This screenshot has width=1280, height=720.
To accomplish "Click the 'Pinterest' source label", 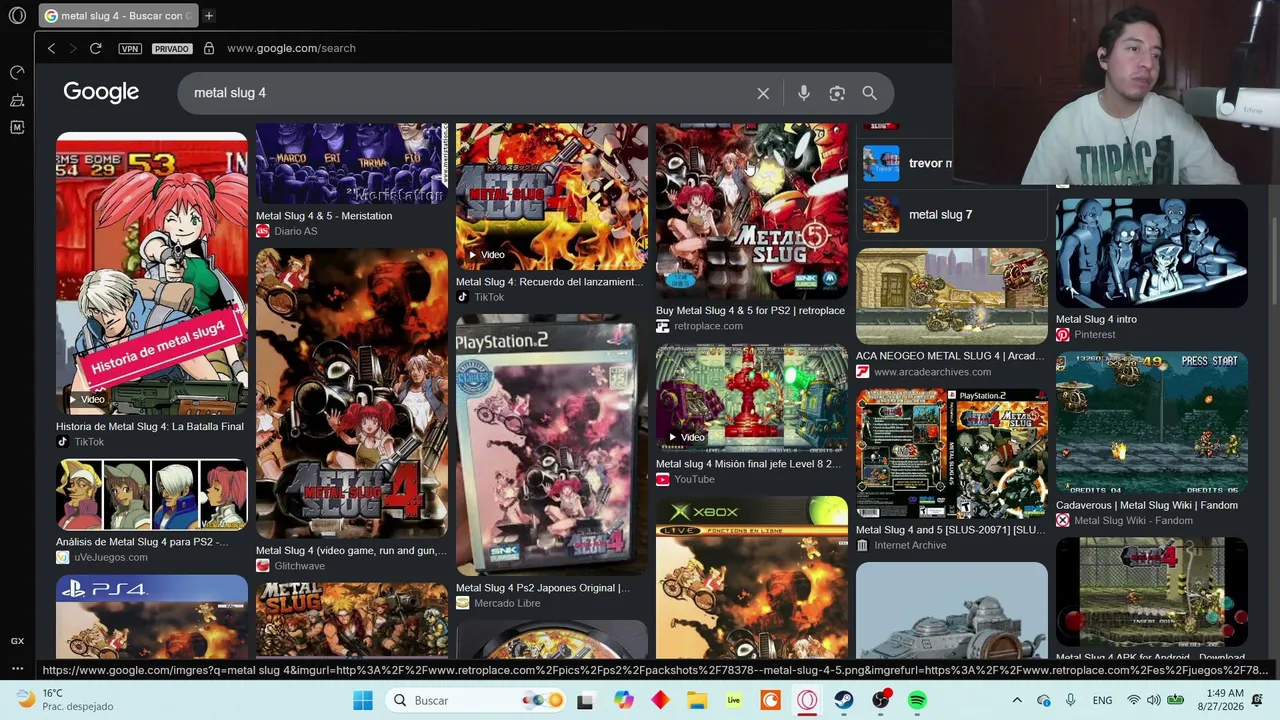I will point(1094,335).
